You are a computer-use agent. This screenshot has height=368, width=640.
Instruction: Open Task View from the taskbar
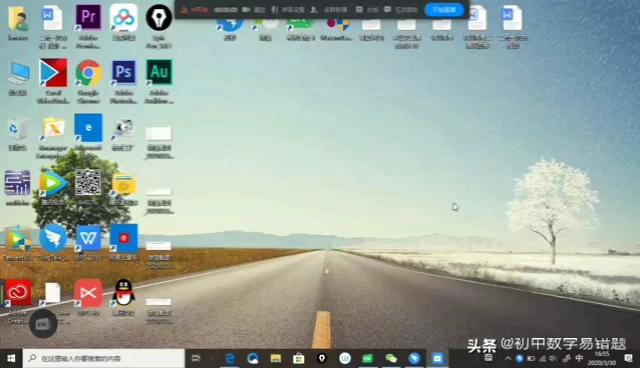click(x=196, y=359)
